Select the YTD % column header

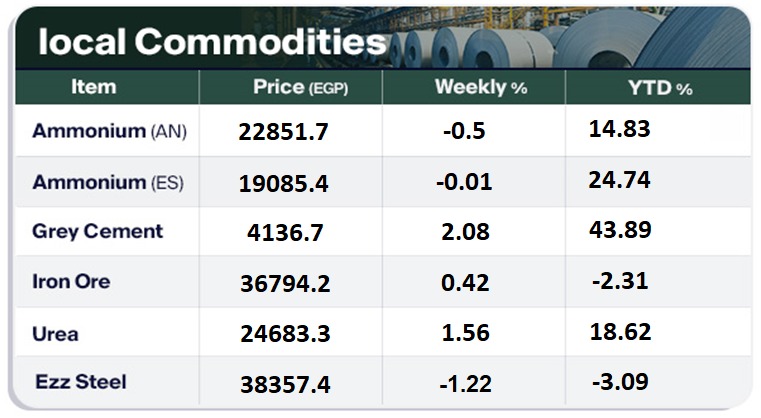coord(659,88)
